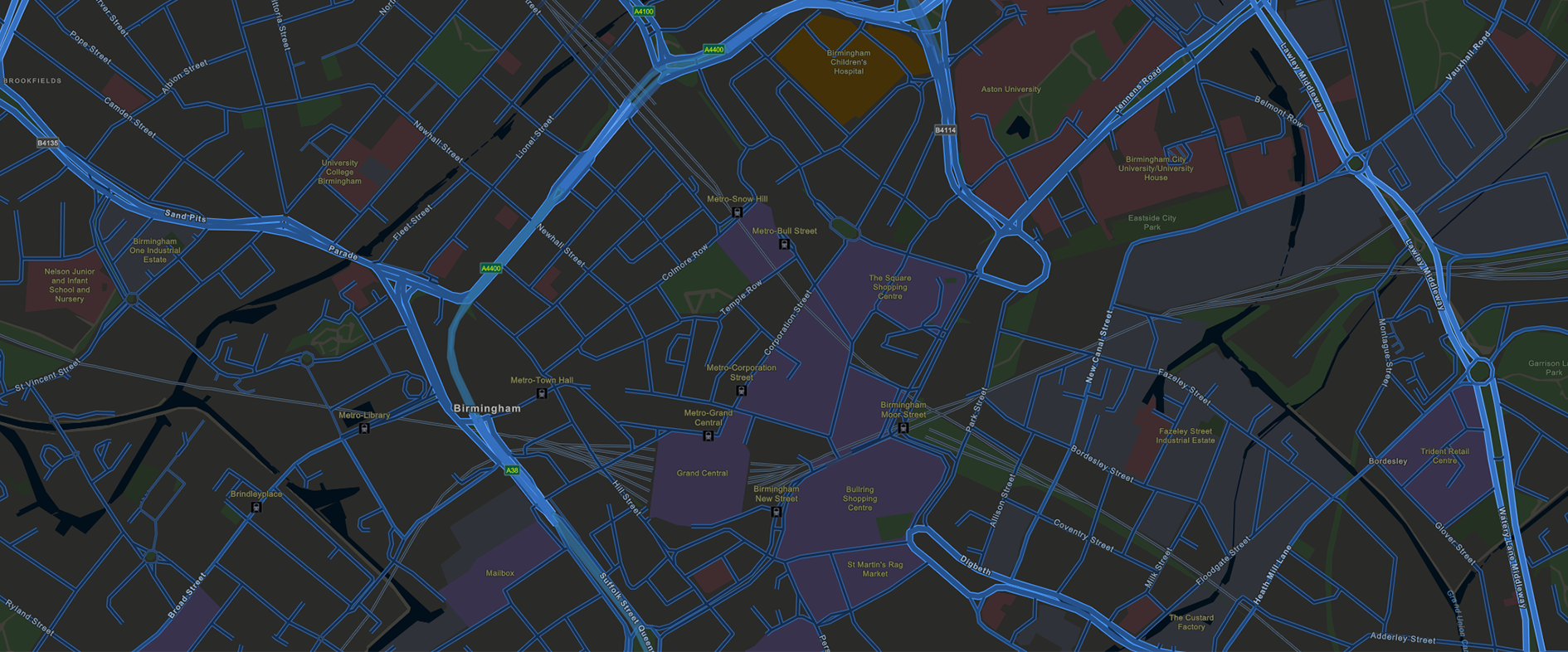Click the Digbeth road label
Image resolution: width=1568 pixels, height=652 pixels.
pos(976,564)
